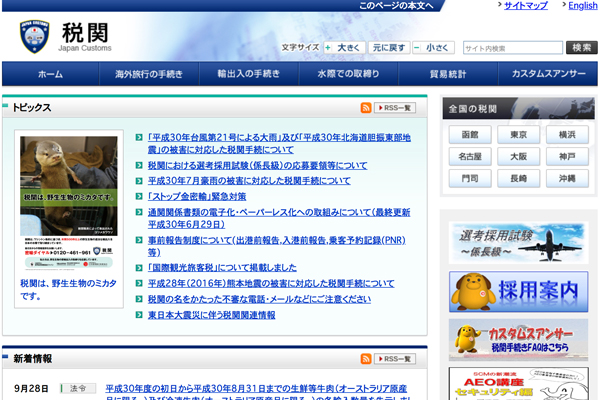Viewport: 600px width, 400px height.
Task: Select the 東京 customs office button
Action: (x=518, y=135)
